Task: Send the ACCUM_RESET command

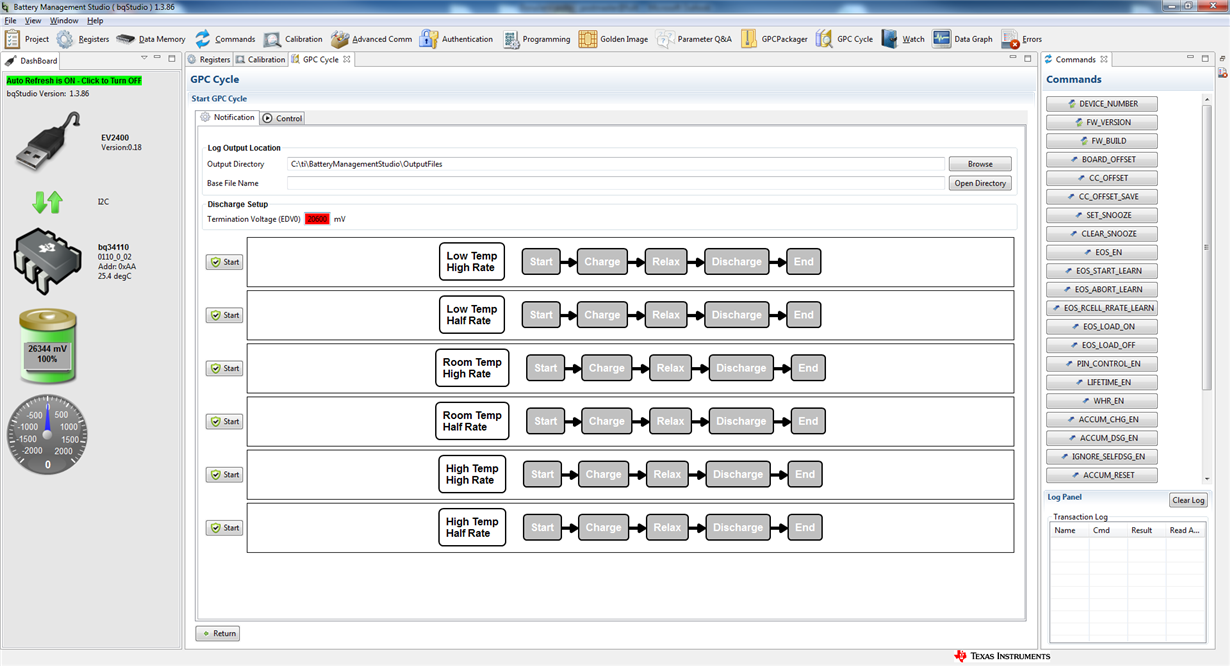Action: (1102, 475)
